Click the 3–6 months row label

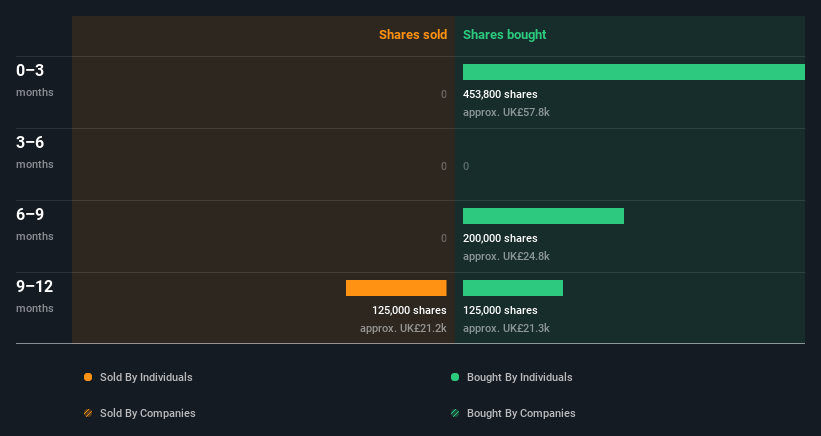(x=35, y=152)
